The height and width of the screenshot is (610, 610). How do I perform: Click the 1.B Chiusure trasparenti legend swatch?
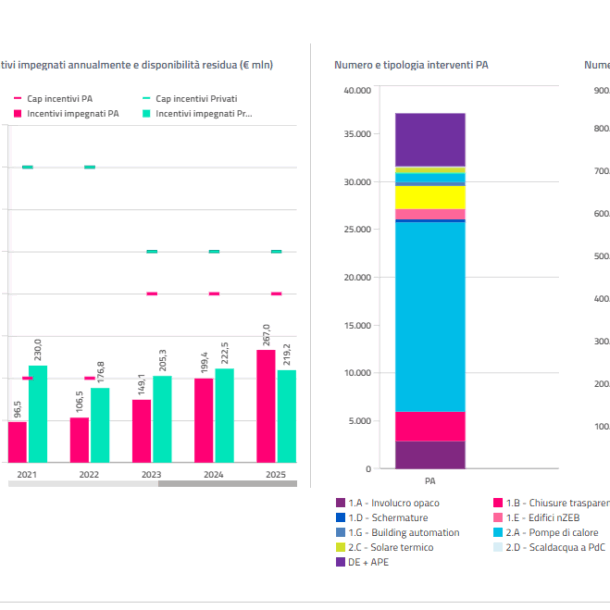click(x=498, y=503)
